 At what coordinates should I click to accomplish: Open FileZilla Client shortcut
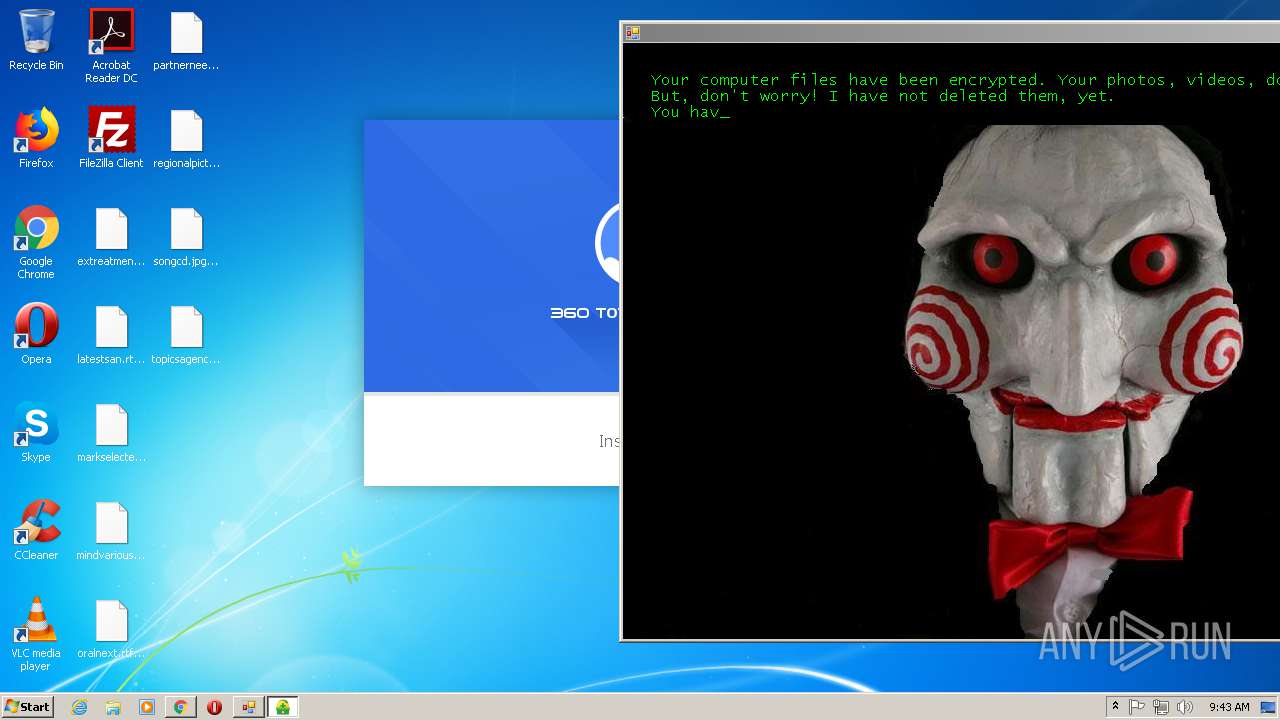(111, 139)
